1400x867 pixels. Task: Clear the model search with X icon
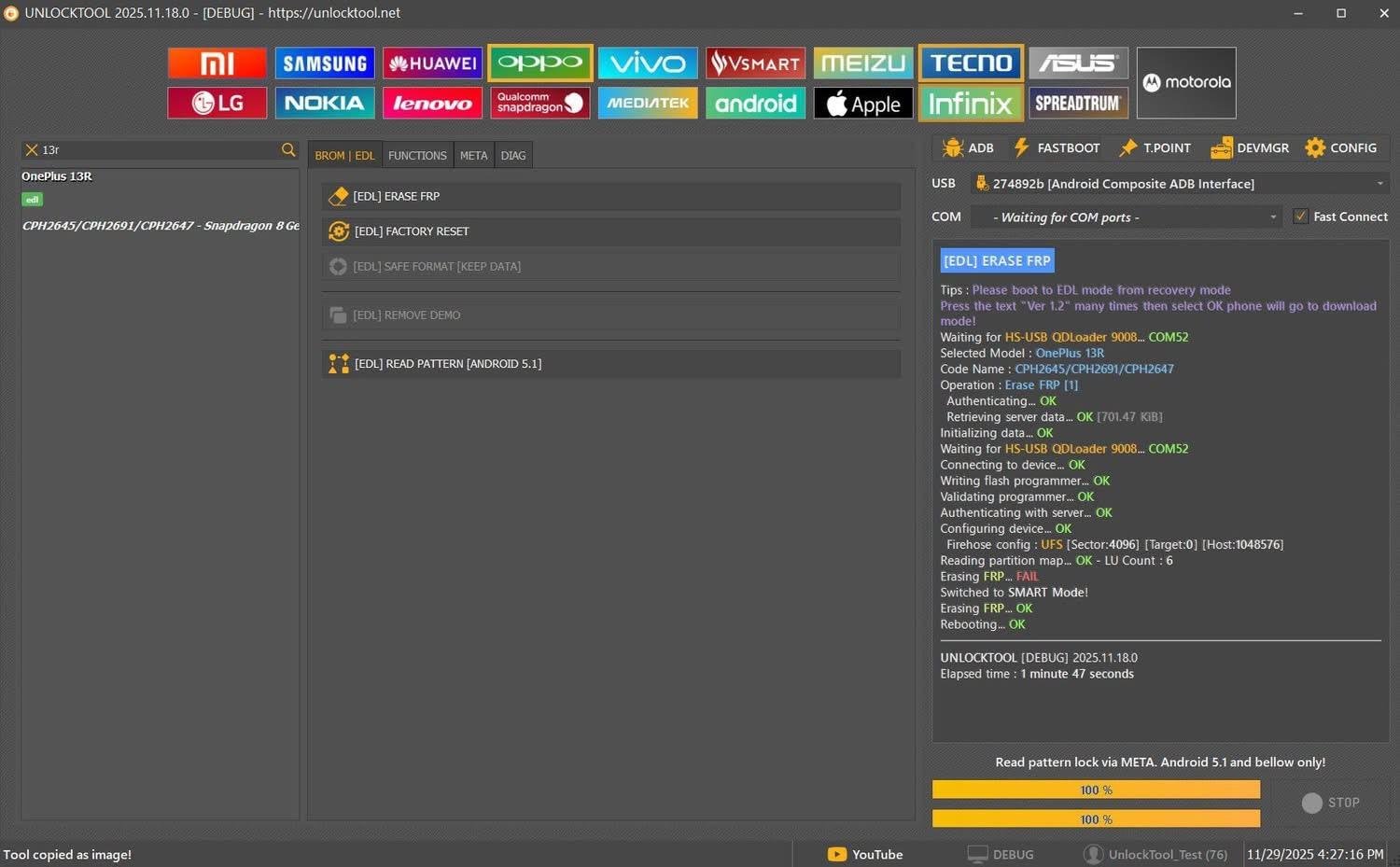32,149
